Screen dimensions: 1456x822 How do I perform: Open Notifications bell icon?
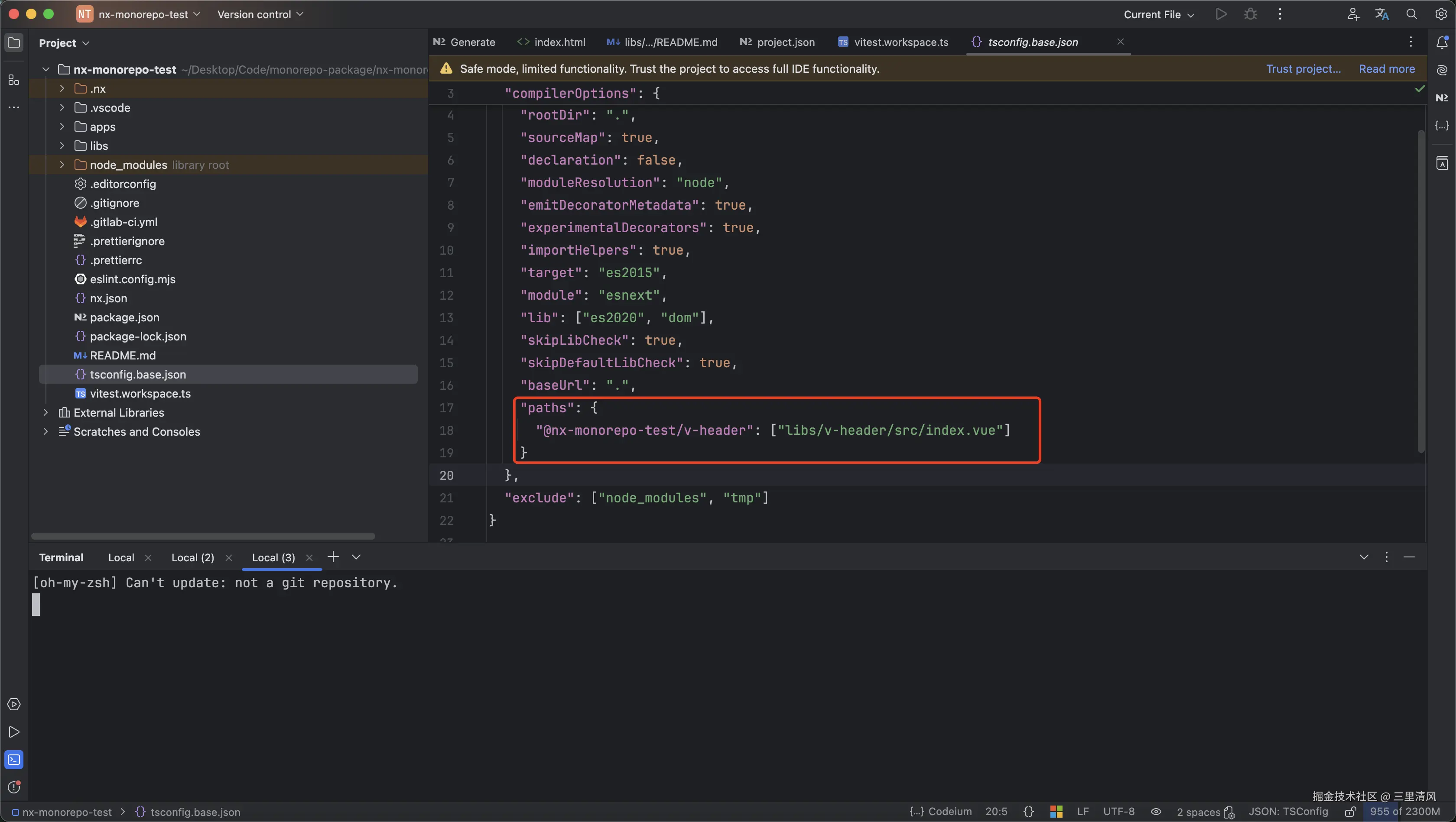tap(1442, 42)
